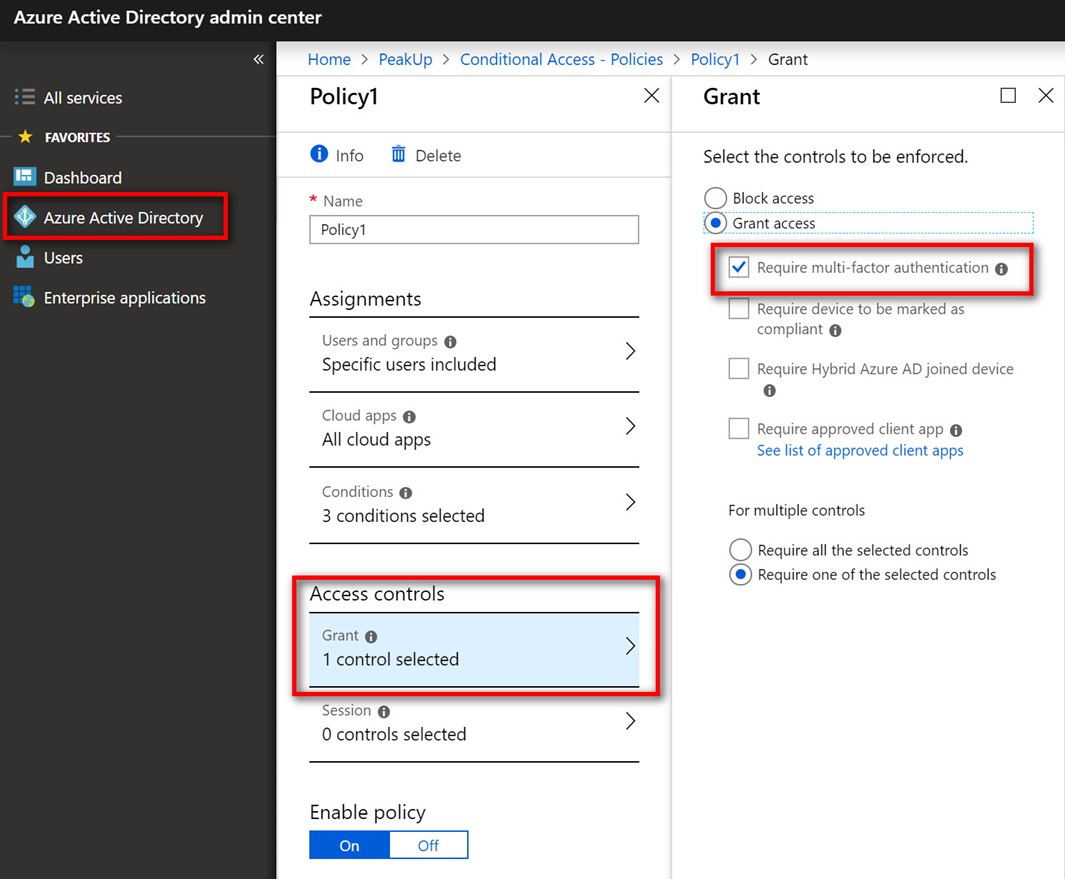Close the Grant blade
Viewport: 1065px width, 879px height.
click(1046, 96)
